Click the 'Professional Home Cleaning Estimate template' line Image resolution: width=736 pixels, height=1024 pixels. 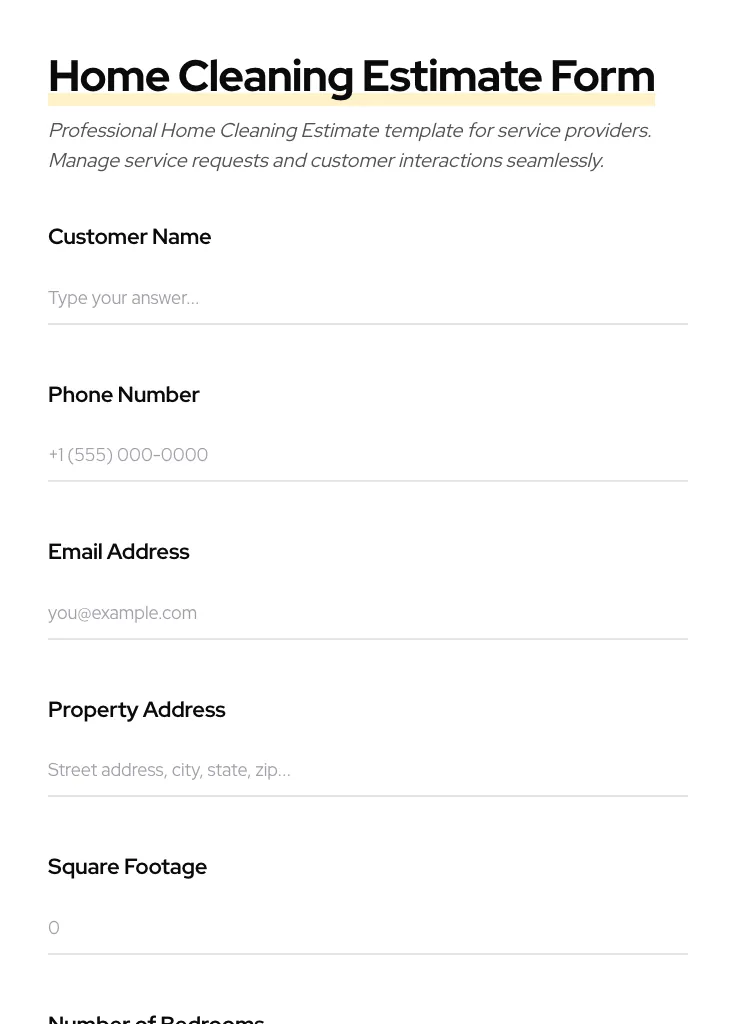coord(349,131)
